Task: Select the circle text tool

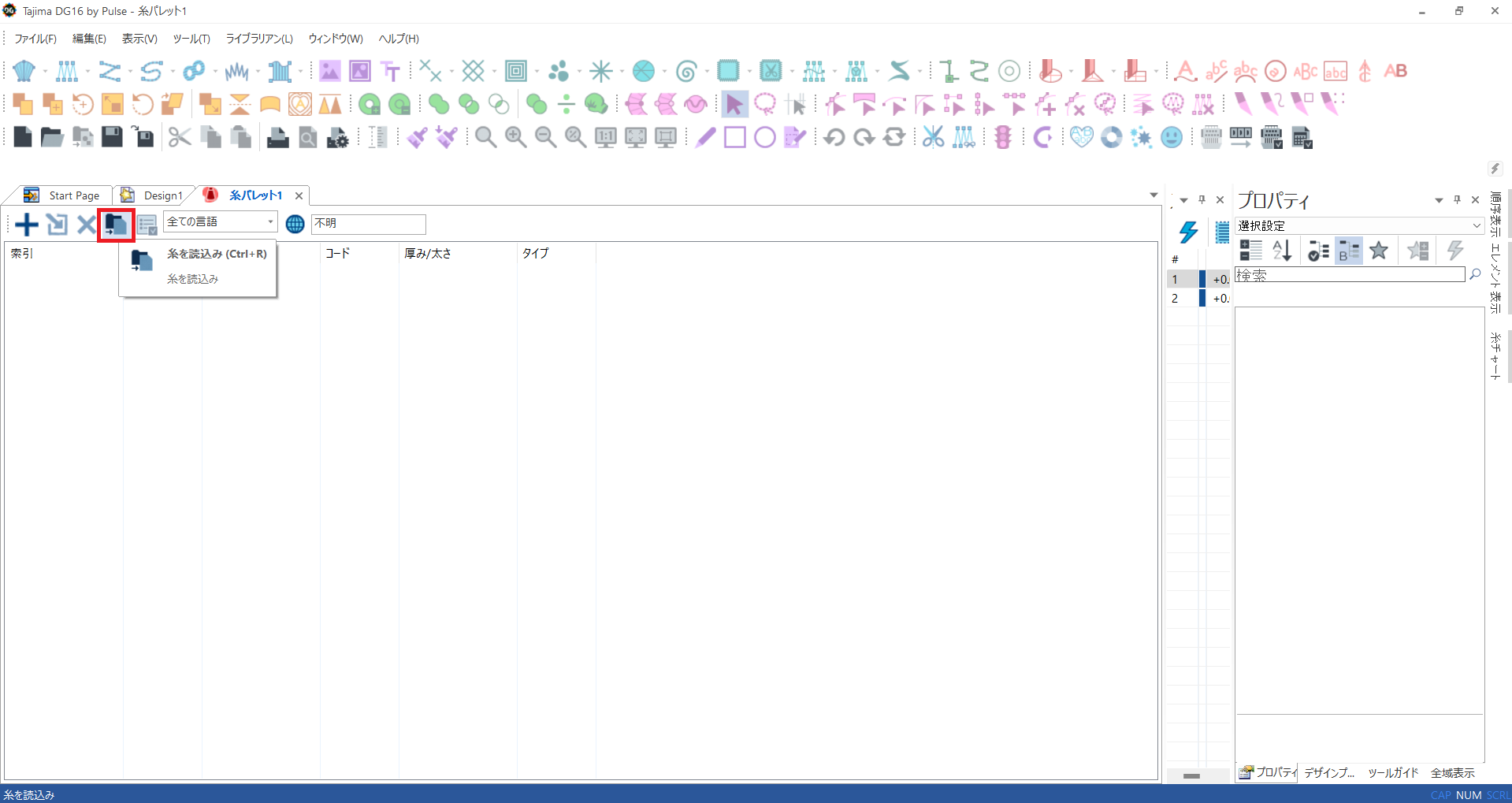Action: [1275, 71]
